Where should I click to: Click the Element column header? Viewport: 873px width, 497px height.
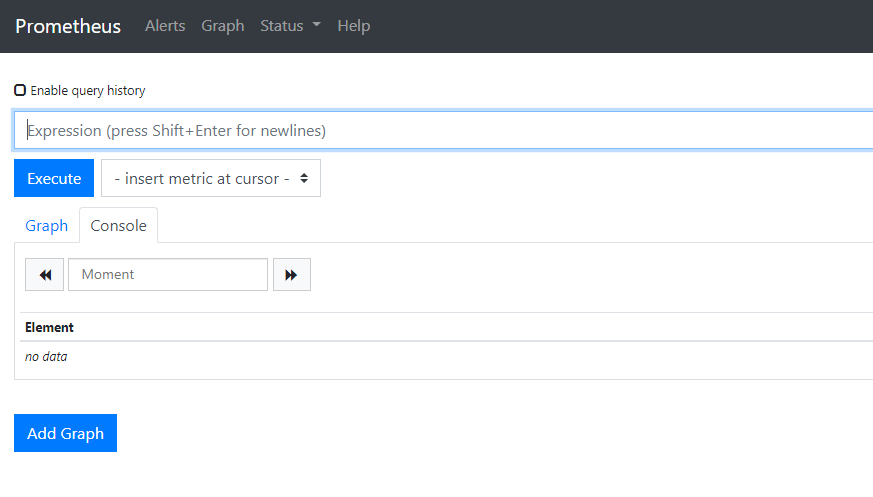pyautogui.click(x=50, y=327)
